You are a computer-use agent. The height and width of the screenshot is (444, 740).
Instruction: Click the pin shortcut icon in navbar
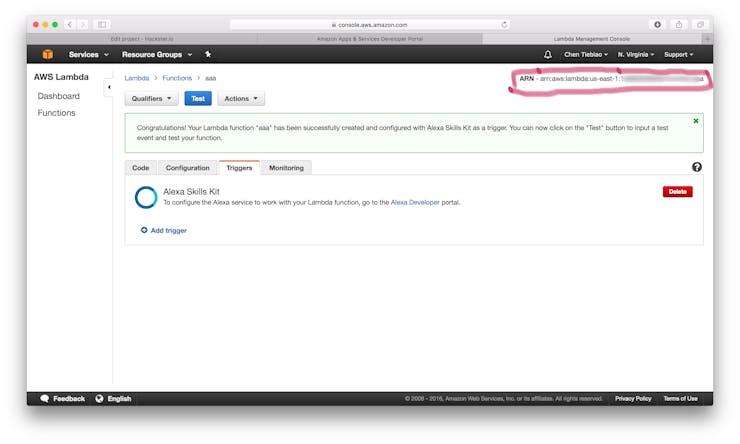(208, 54)
